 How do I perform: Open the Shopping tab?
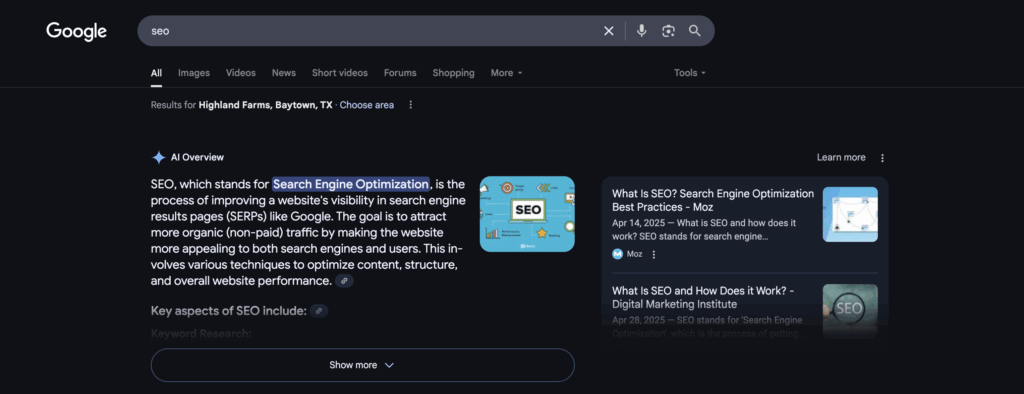[x=453, y=73]
